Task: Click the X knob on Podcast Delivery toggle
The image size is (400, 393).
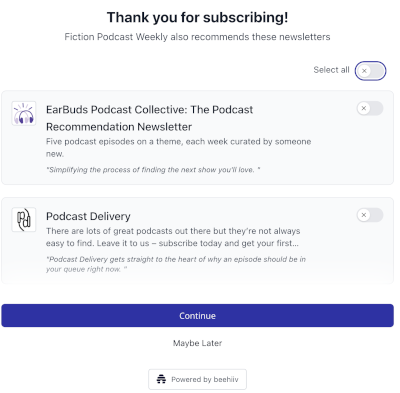Action: pos(364,215)
